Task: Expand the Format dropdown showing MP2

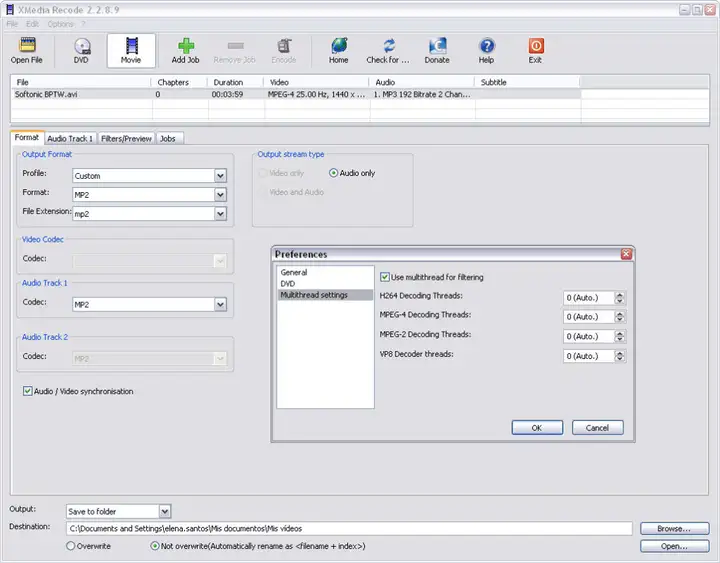Action: coord(220,195)
